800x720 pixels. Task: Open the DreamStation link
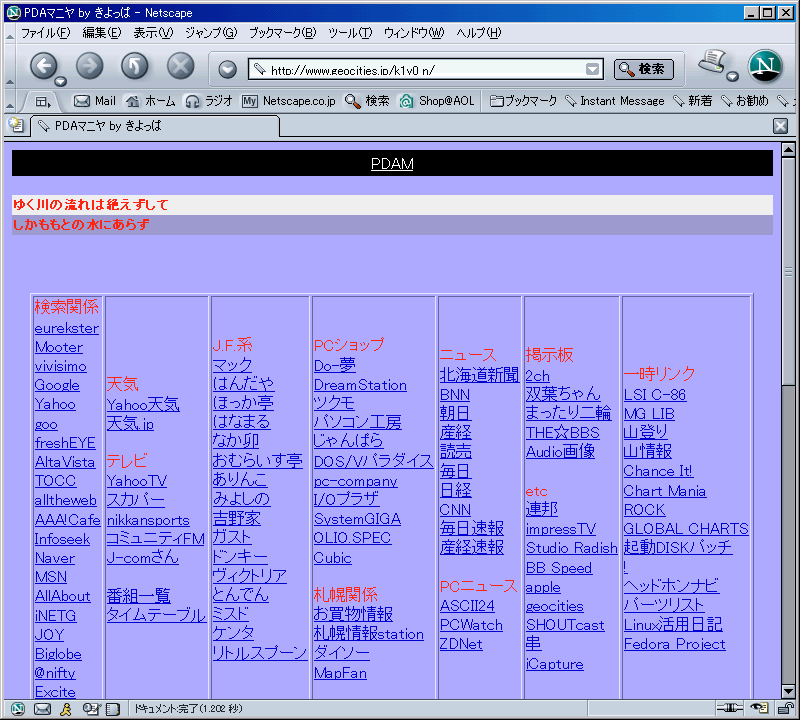pyautogui.click(x=360, y=385)
